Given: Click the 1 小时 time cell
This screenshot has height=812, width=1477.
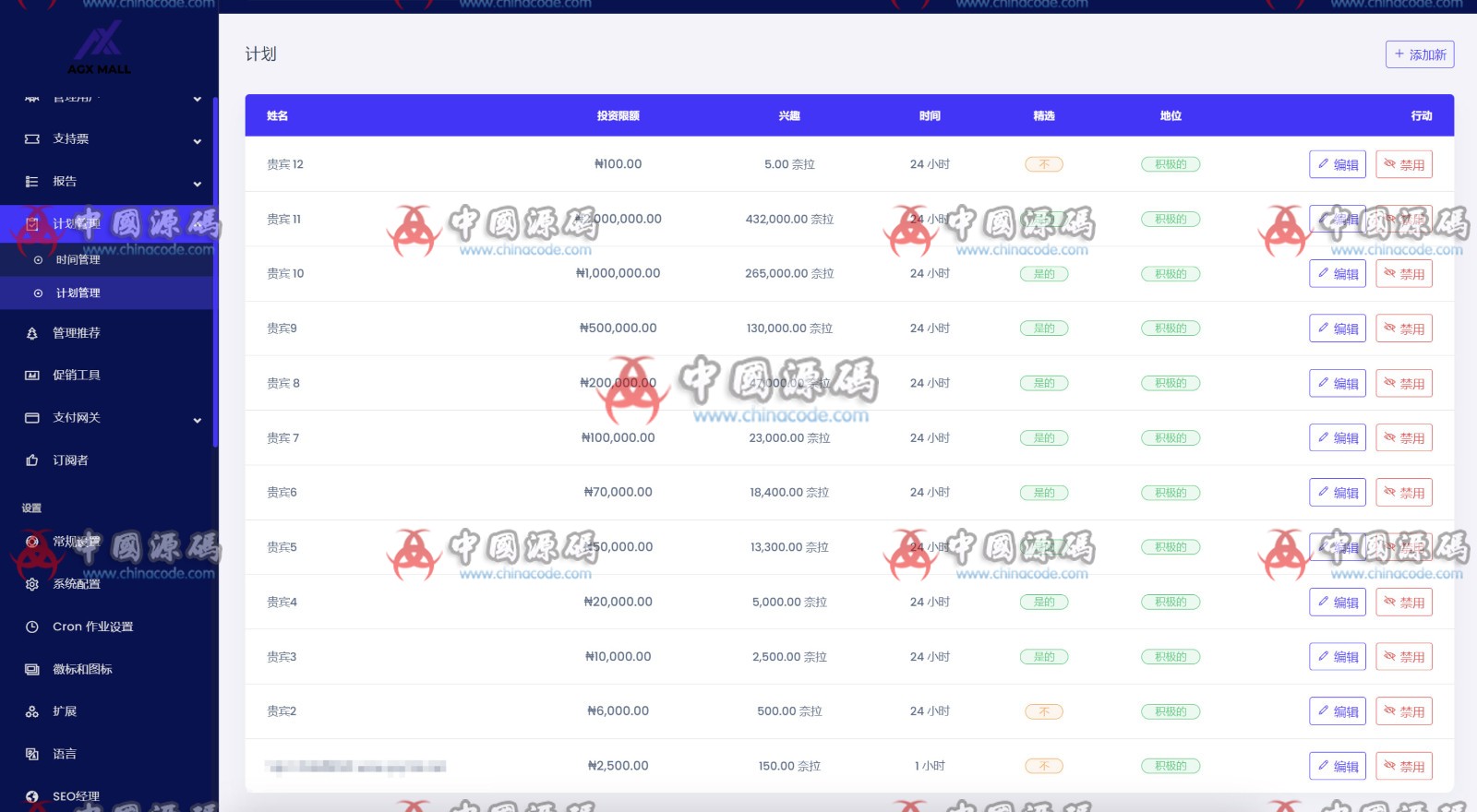Looking at the screenshot, I should coord(930,766).
